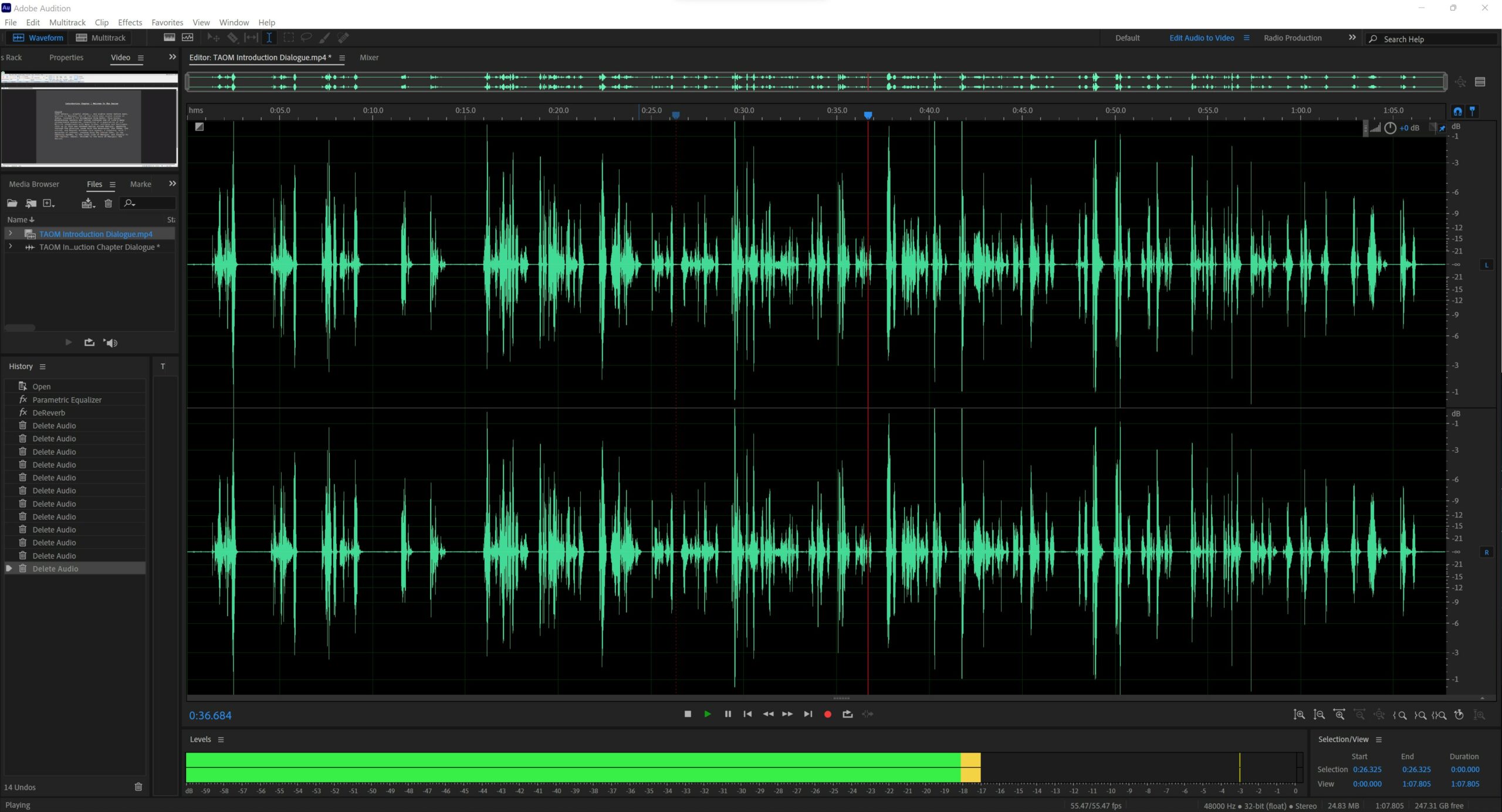Viewport: 1502px width, 812px height.
Task: Show the Spectral Frequency Display
Action: pos(170,38)
